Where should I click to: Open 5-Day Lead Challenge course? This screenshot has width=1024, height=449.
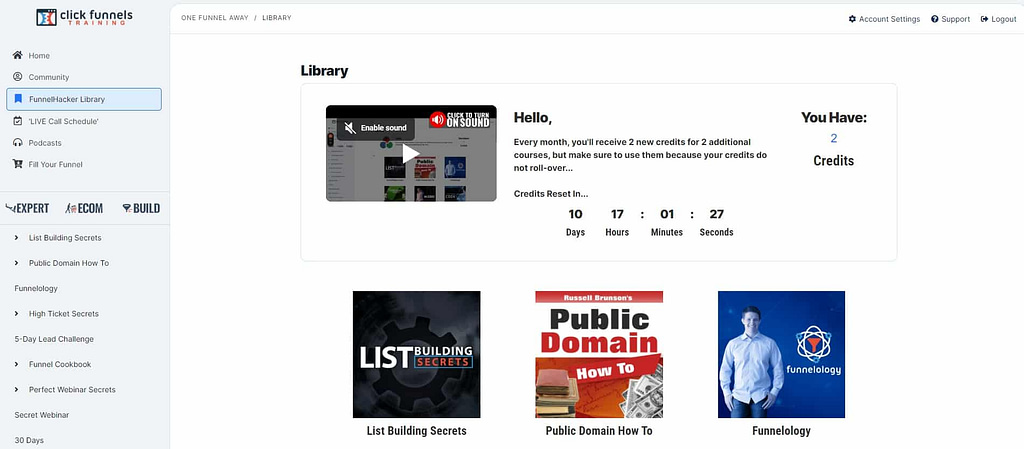point(54,339)
